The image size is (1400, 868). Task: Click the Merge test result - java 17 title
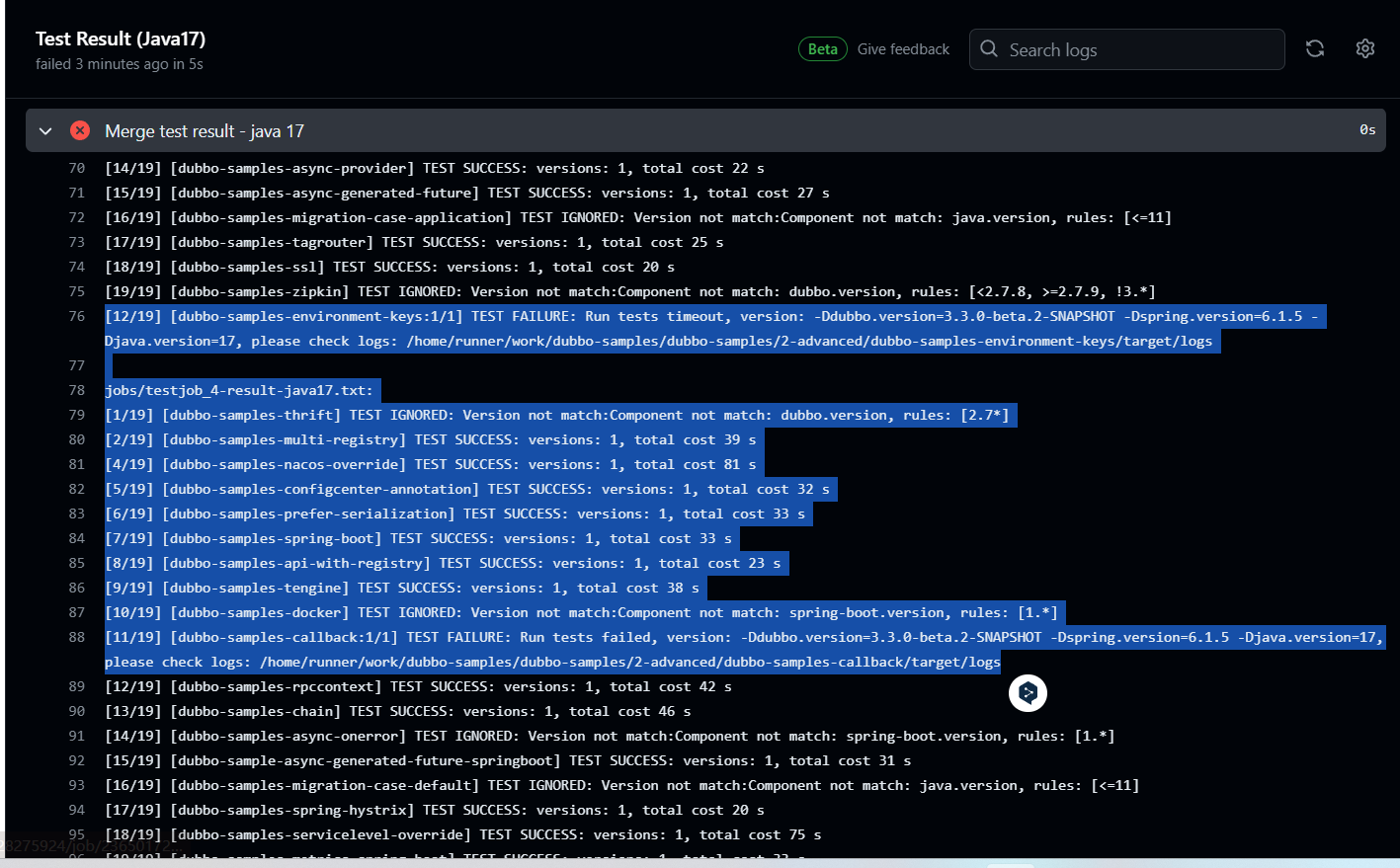tap(204, 131)
